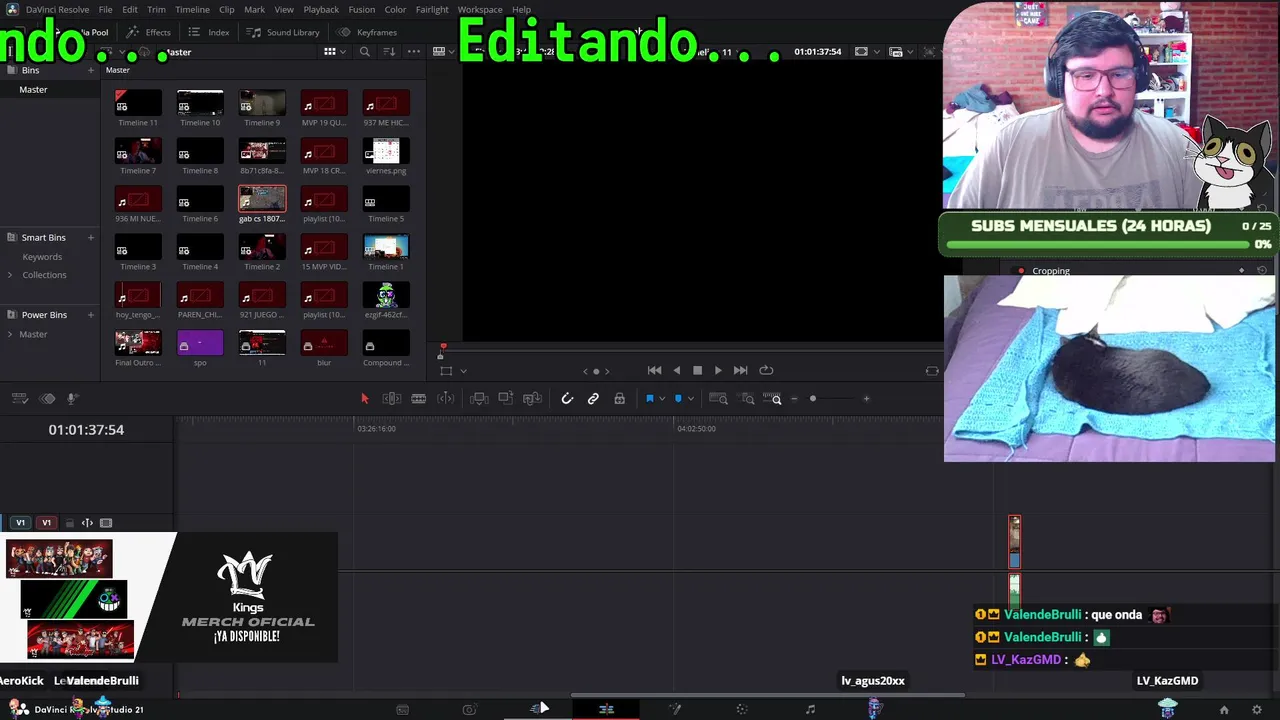Toggle Position Lock padlock icon
The width and height of the screenshot is (1280, 720).
pyautogui.click(x=619, y=399)
